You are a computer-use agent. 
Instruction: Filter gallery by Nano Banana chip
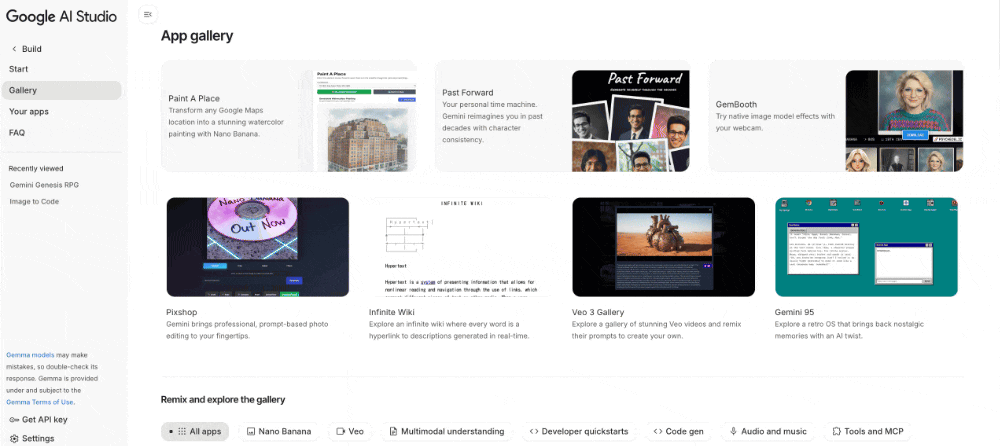tap(278, 431)
